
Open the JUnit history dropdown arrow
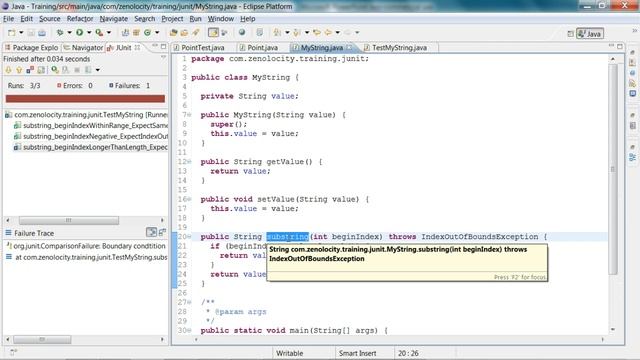click(x=98, y=70)
